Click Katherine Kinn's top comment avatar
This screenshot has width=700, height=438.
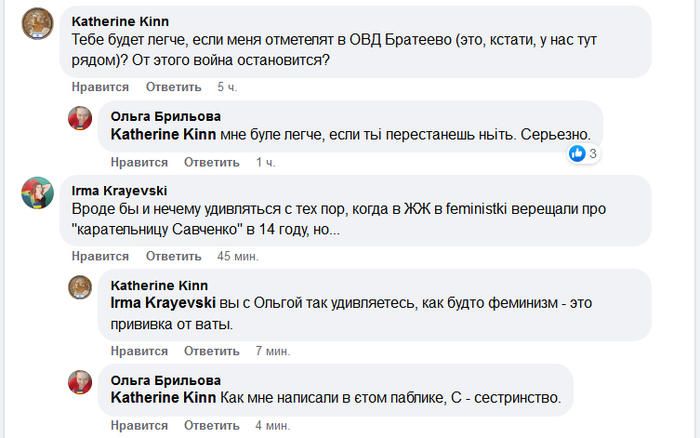(x=37, y=24)
